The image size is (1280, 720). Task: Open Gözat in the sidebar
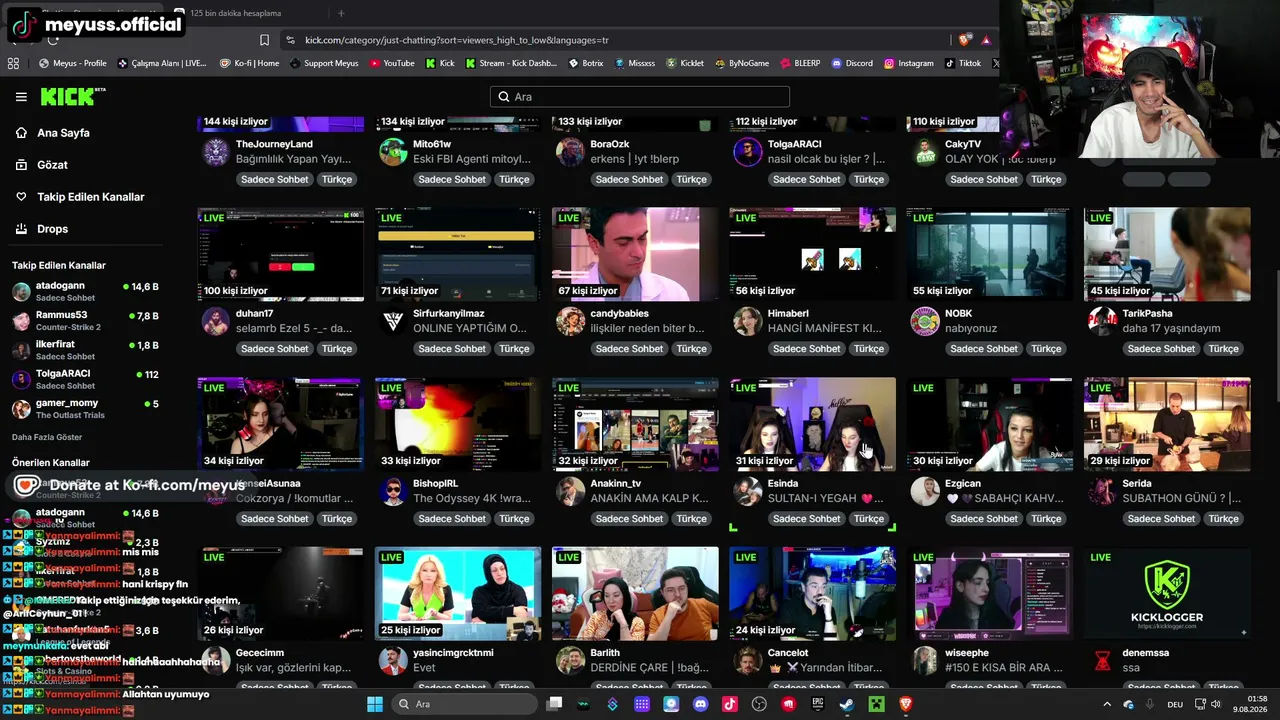pyautogui.click(x=52, y=165)
